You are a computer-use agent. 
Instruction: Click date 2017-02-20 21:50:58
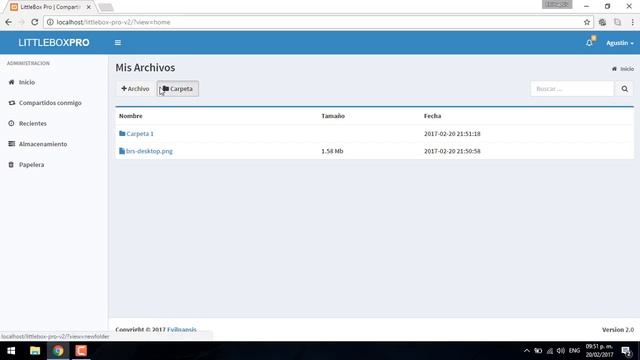point(452,151)
